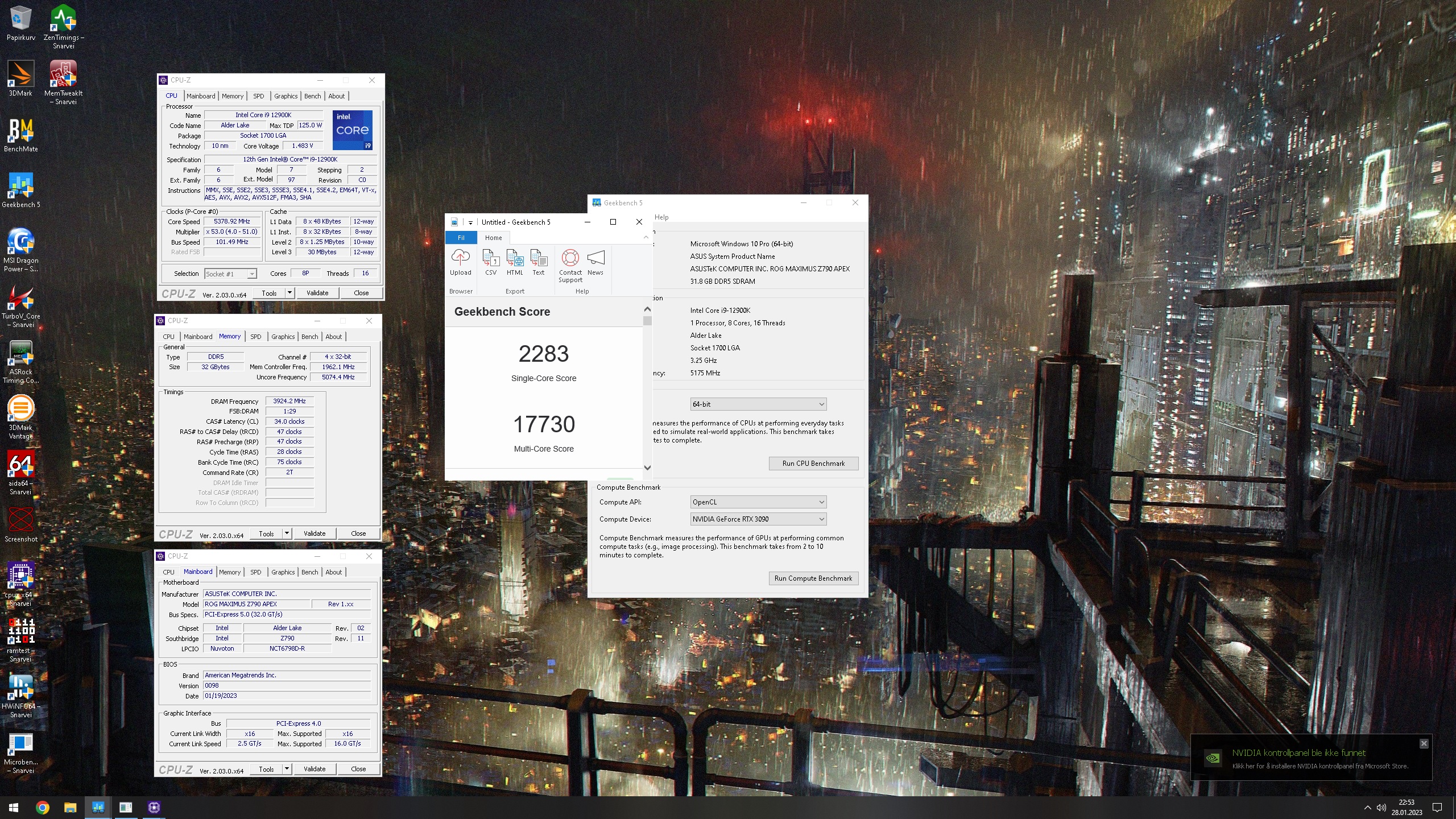Run the CPU Benchmark
Viewport: 1456px width, 819px height.
[x=813, y=464]
